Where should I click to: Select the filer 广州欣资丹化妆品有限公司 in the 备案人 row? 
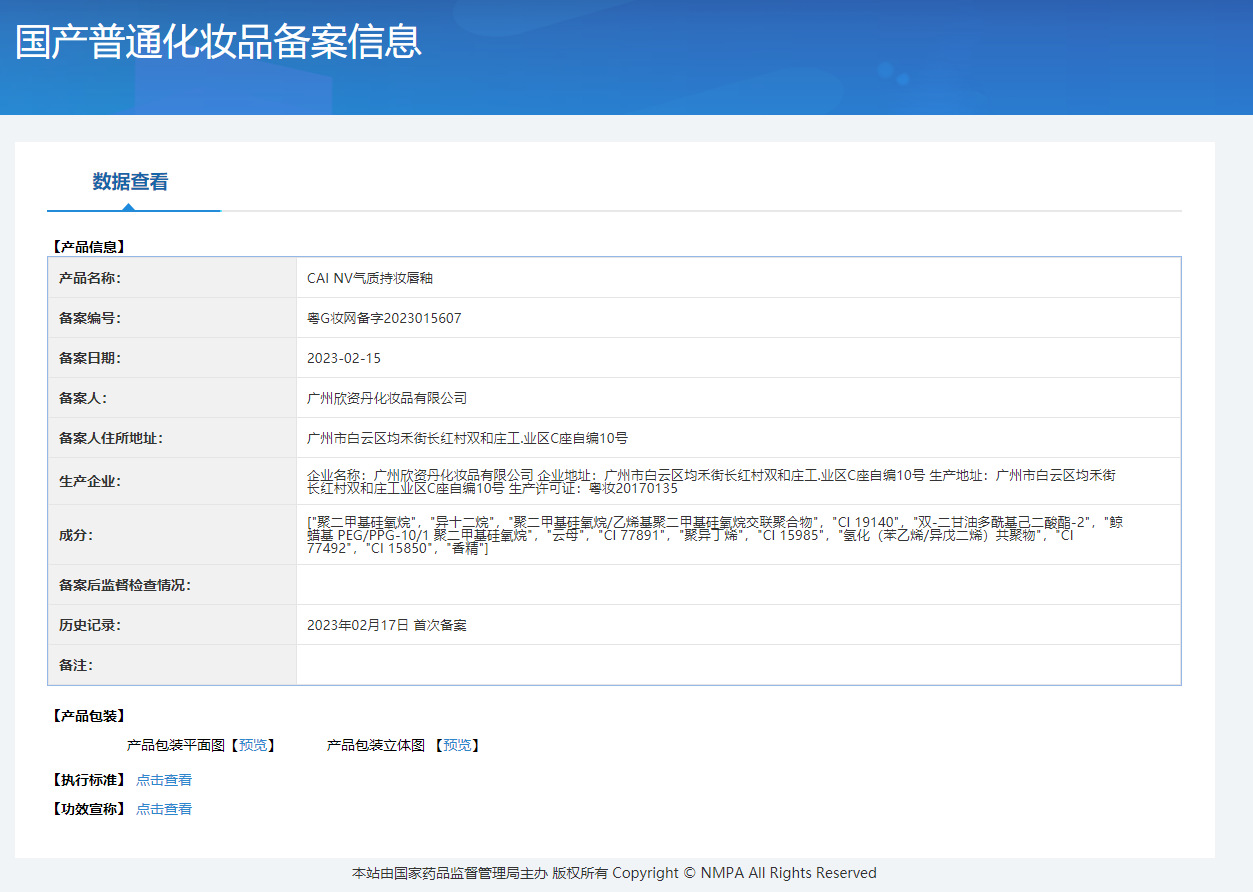[387, 398]
